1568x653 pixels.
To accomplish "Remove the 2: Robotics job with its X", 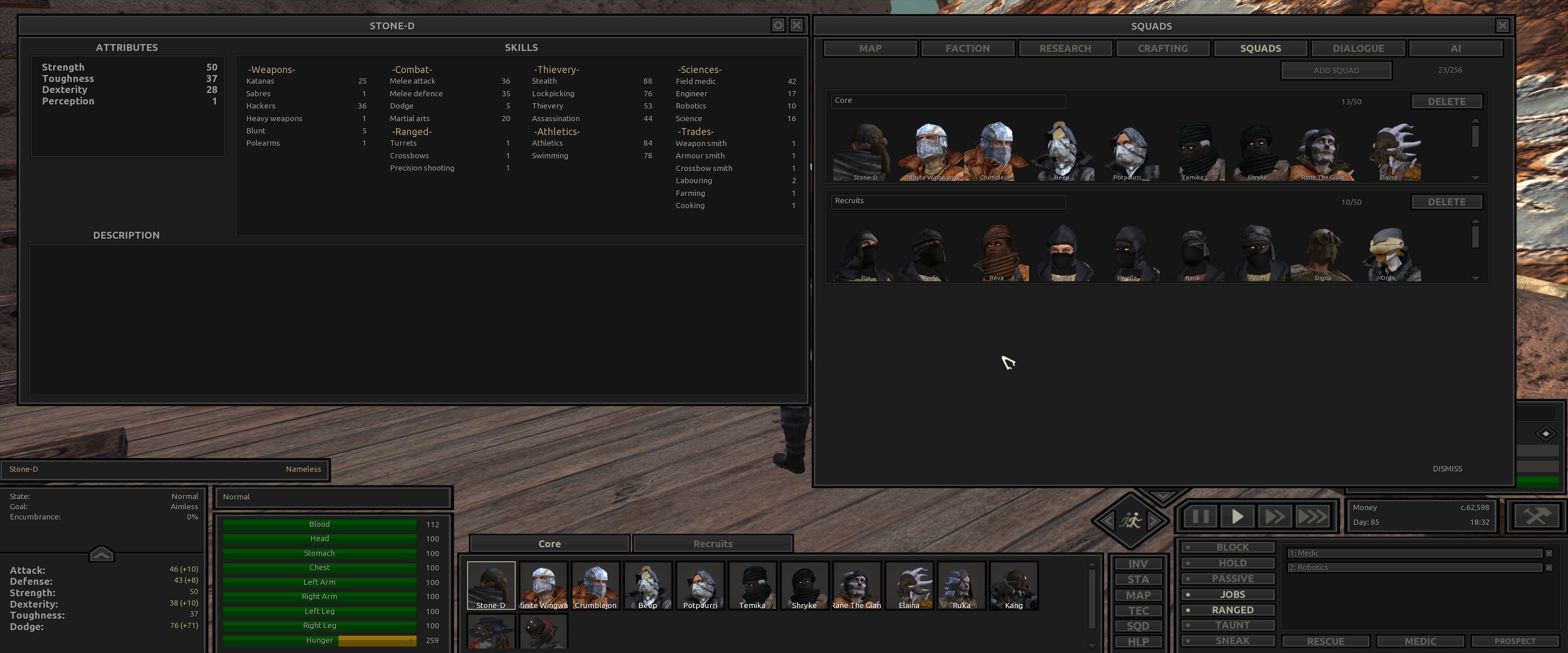I will coord(1549,568).
